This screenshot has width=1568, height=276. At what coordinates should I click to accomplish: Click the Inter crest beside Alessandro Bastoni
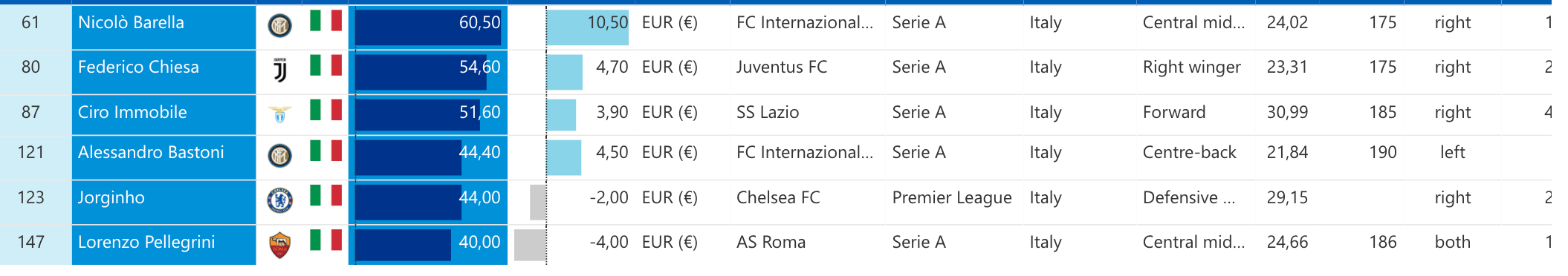point(279,156)
